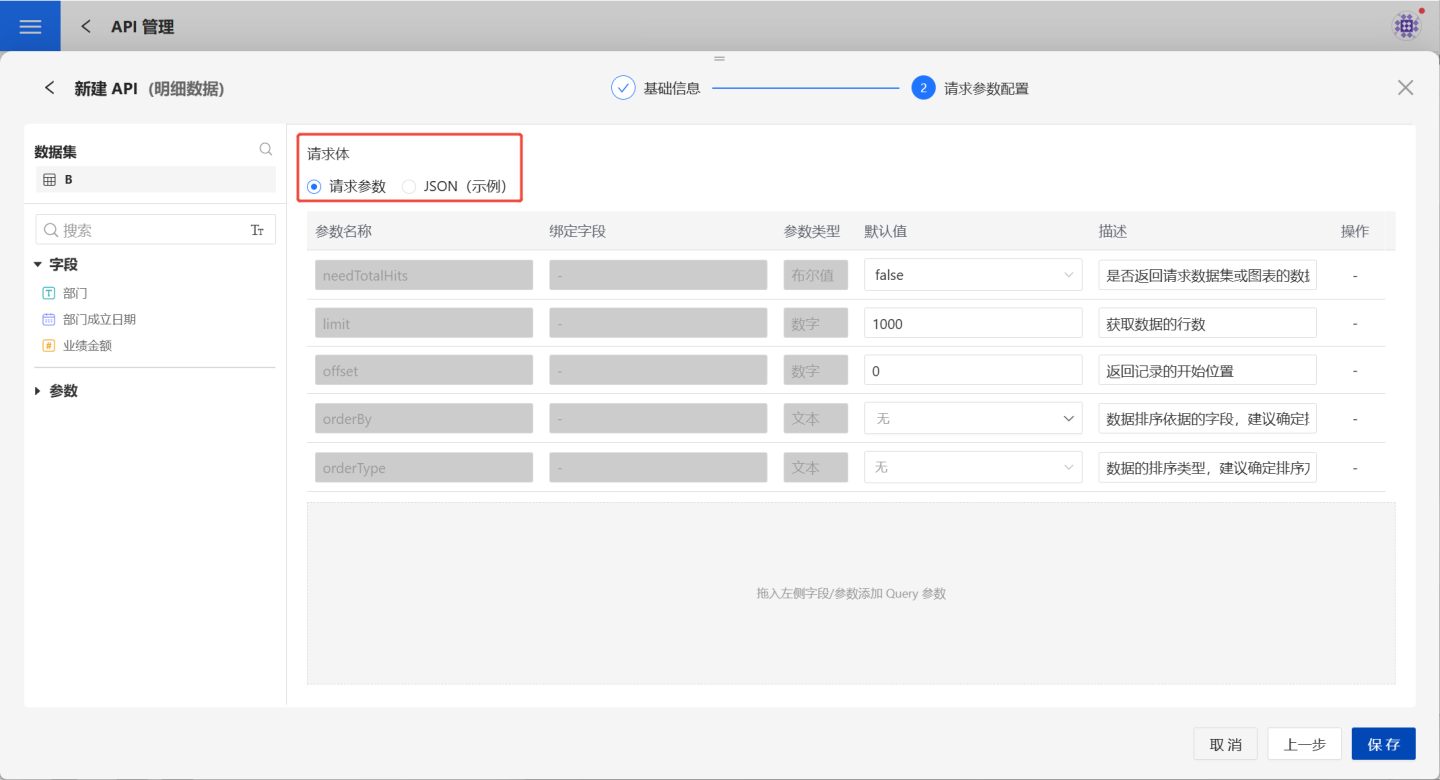Viewport: 1440px width, 780px height.
Task: Select the dataset B table icon
Action: pos(49,180)
